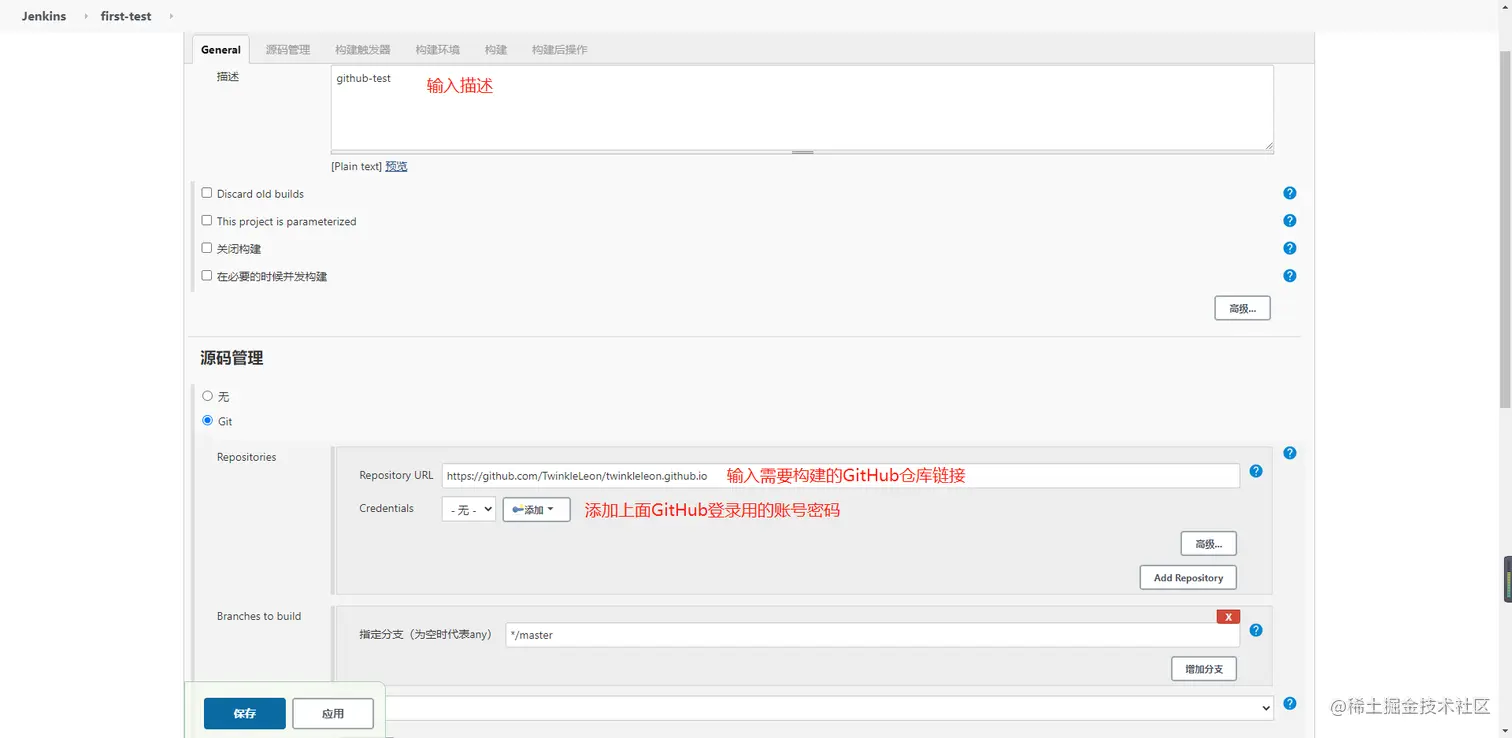The image size is (1512, 738).
Task: Open help beside the Git source section
Action: (x=1289, y=453)
